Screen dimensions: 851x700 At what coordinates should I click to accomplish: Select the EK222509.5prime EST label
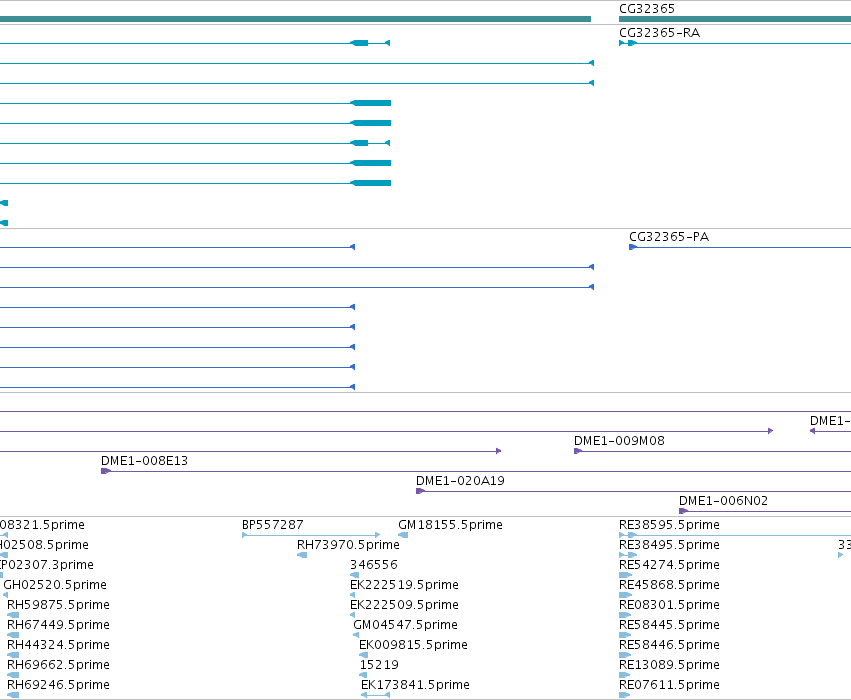click(404, 604)
